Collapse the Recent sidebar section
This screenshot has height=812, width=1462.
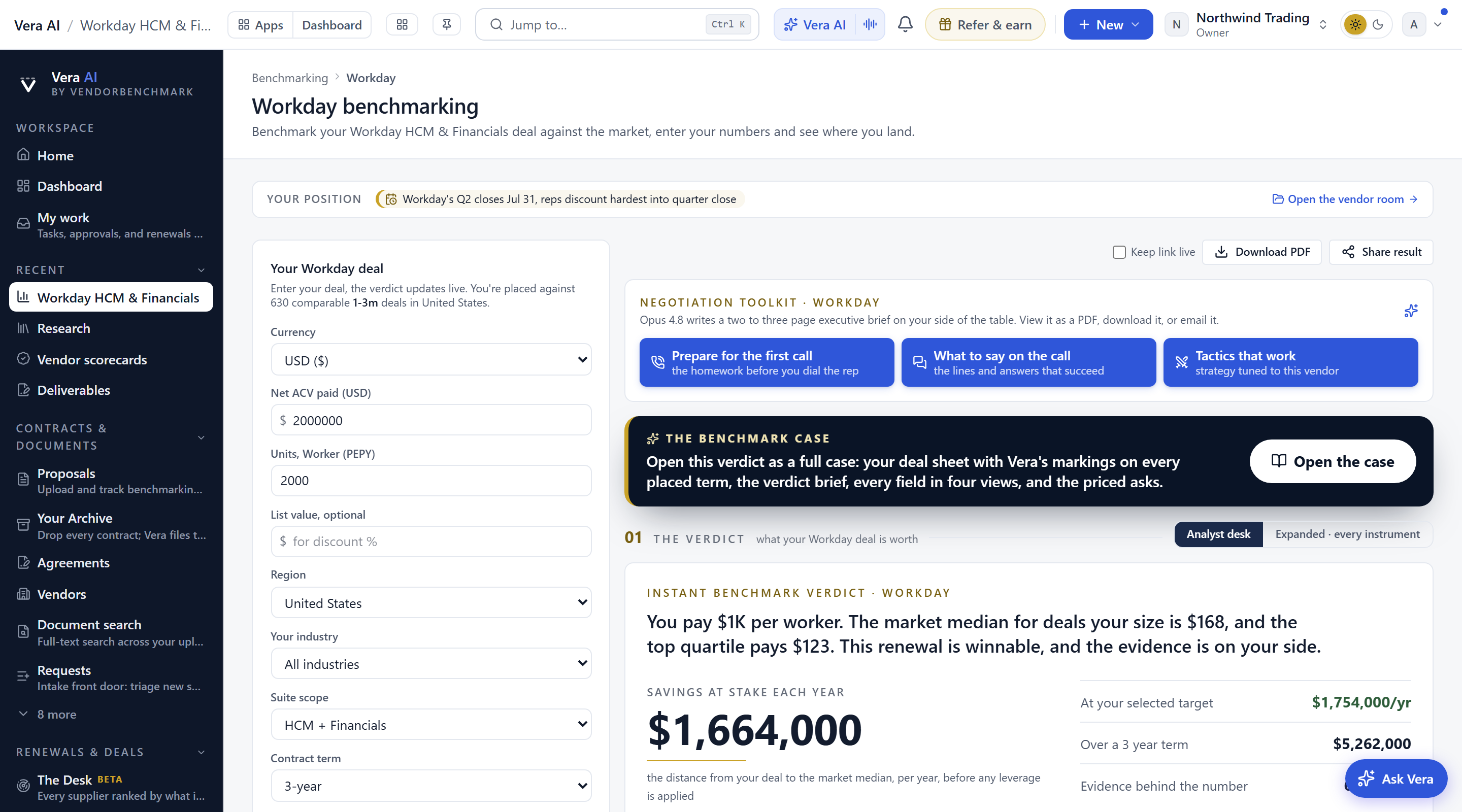pos(201,270)
